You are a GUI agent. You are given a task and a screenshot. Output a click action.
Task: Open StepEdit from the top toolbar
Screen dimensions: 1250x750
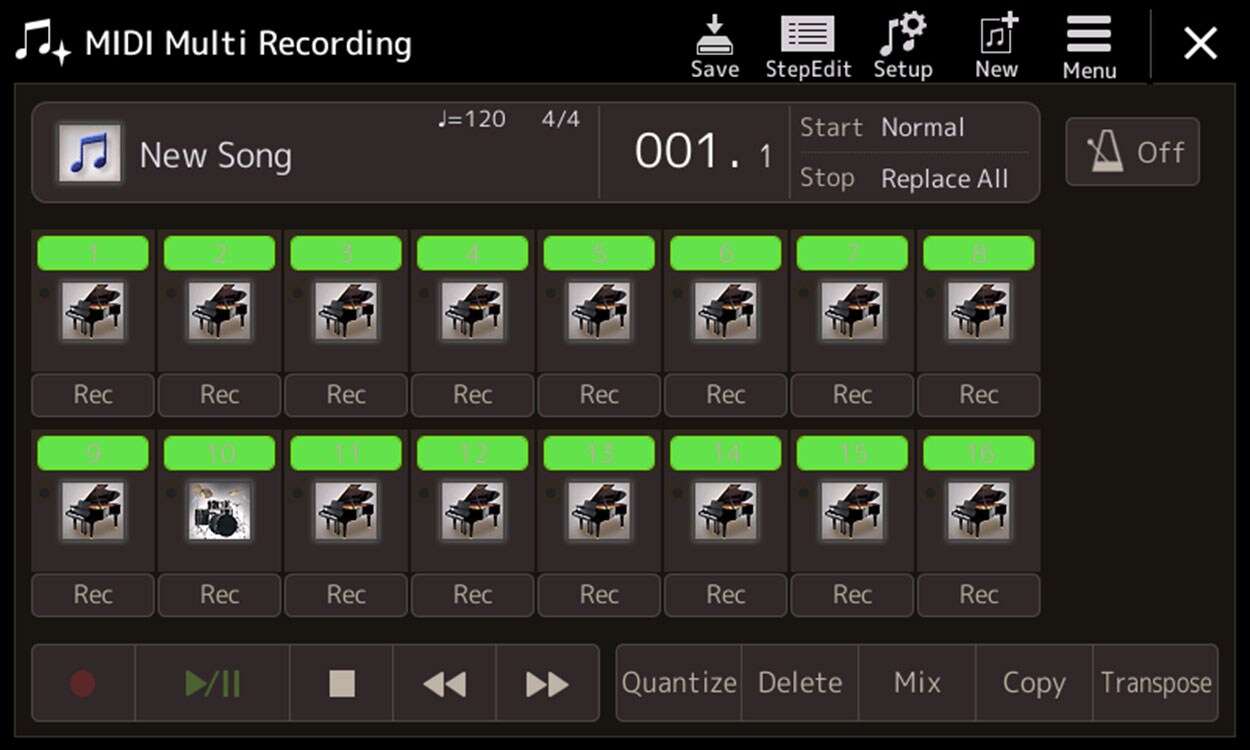(x=807, y=45)
